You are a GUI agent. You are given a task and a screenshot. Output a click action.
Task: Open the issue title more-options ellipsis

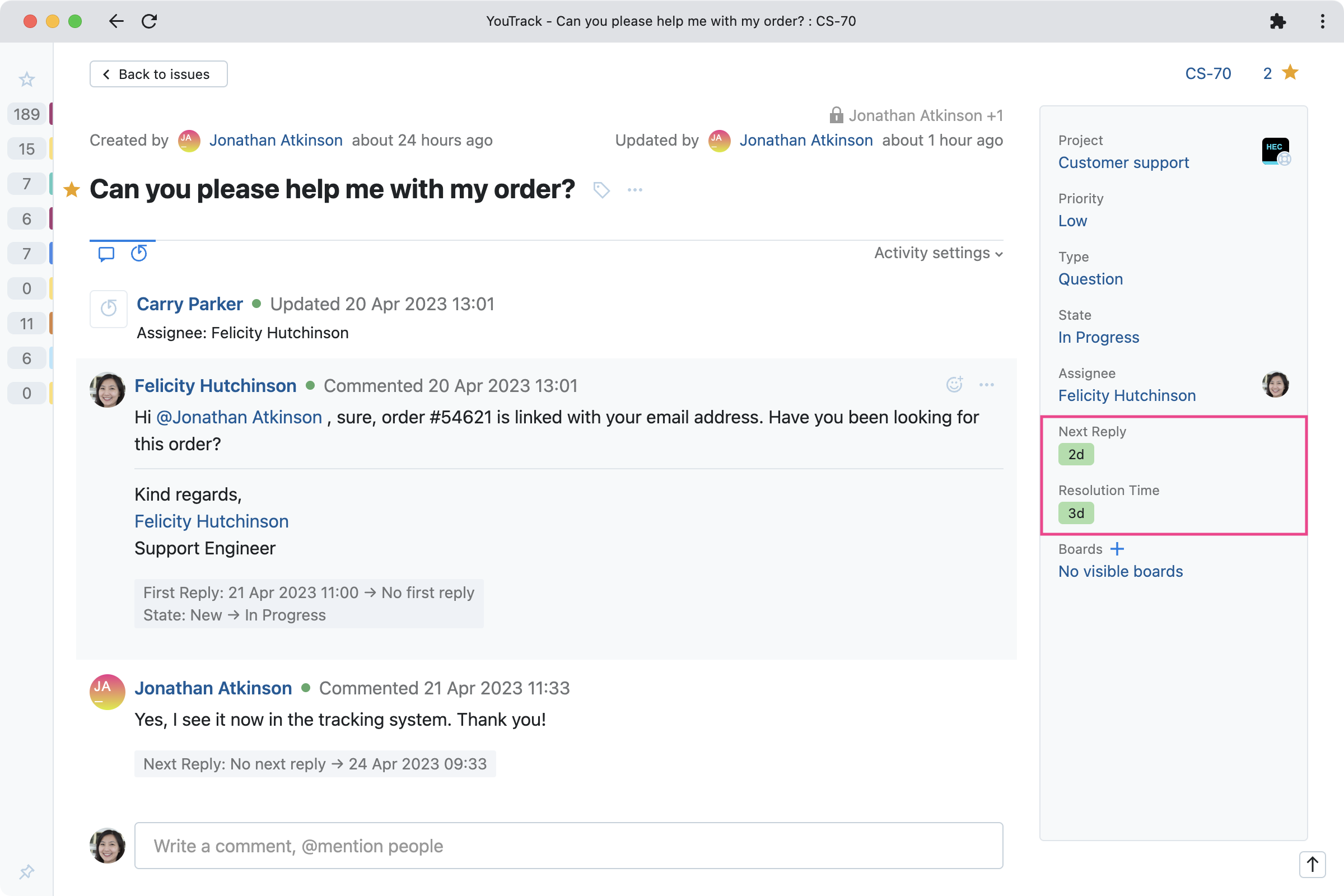tap(635, 190)
